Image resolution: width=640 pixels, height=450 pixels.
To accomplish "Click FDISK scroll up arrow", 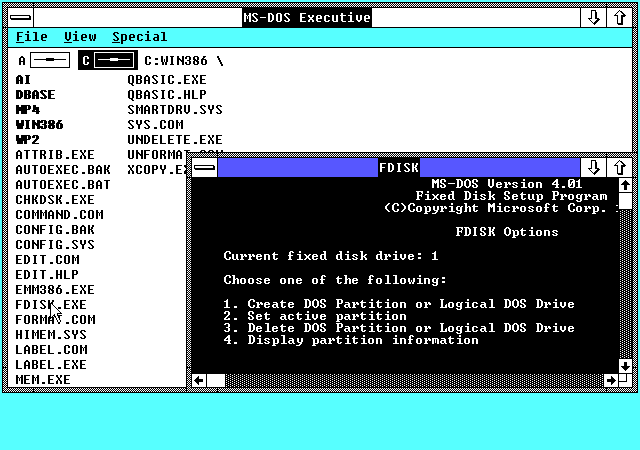I will click(625, 185).
